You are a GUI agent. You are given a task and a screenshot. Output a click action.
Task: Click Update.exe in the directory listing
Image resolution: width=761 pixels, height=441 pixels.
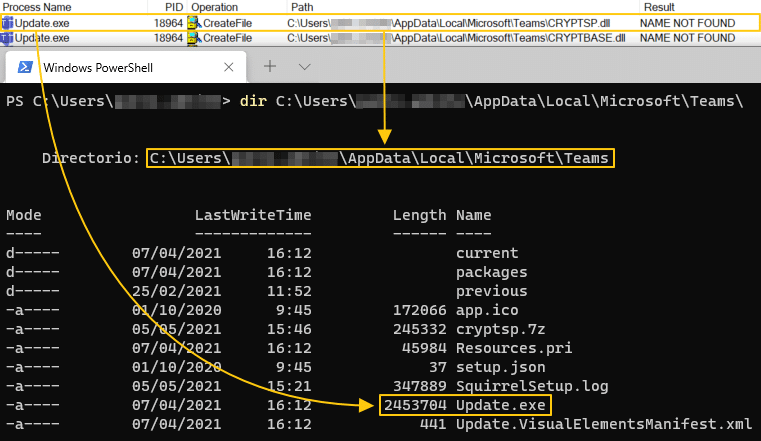click(x=500, y=405)
